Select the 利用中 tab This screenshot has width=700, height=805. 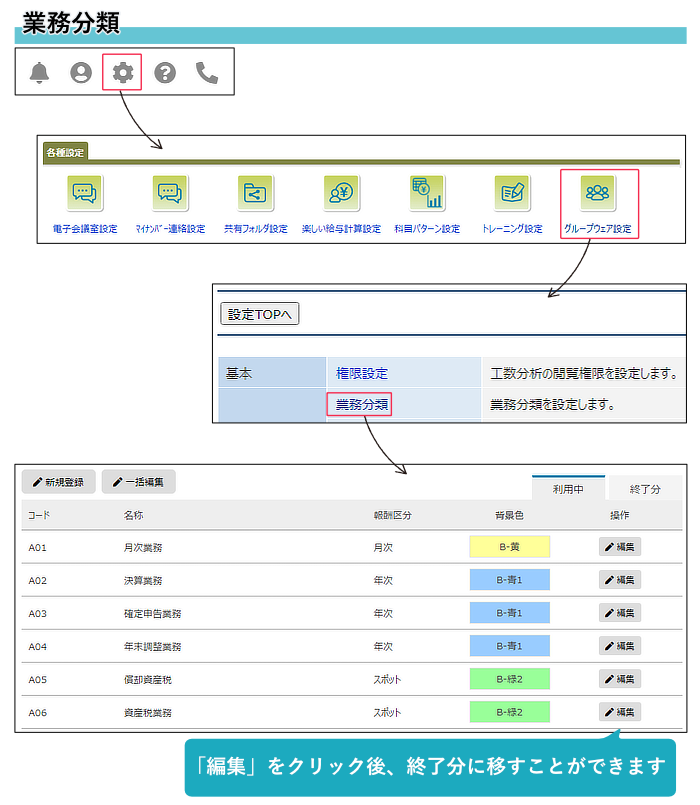569,489
